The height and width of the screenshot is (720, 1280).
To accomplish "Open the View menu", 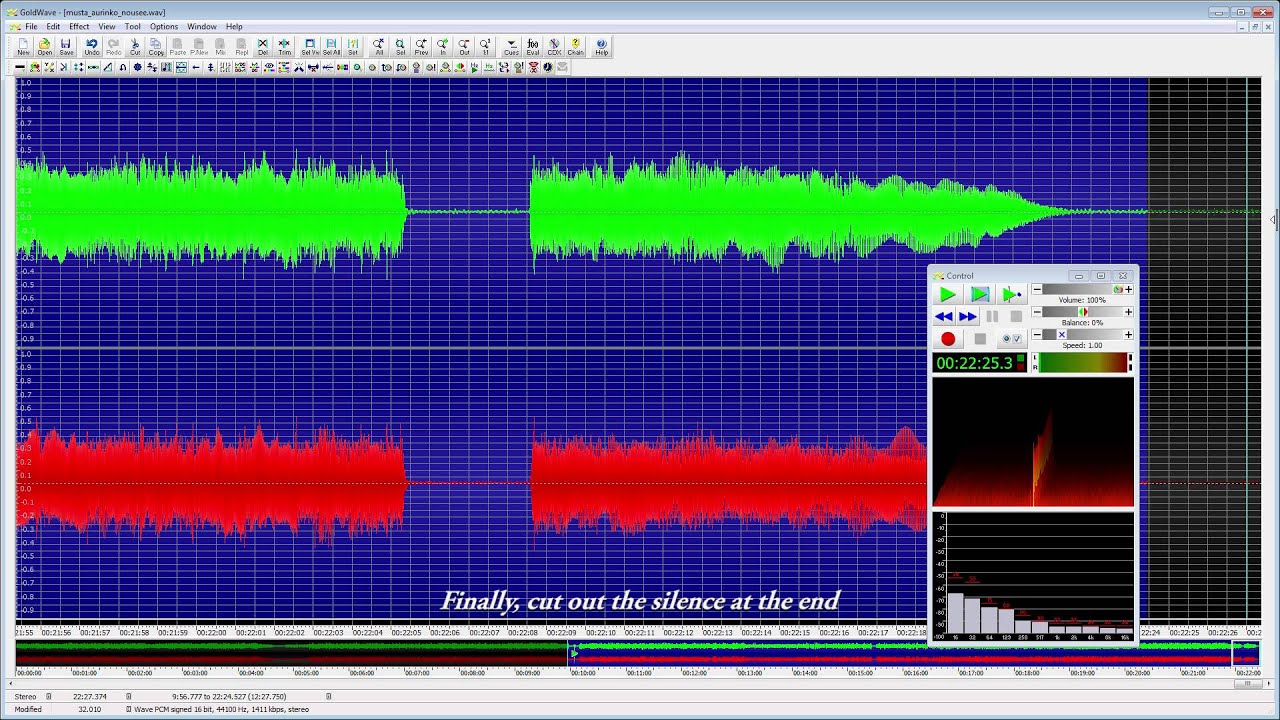I will click(106, 27).
